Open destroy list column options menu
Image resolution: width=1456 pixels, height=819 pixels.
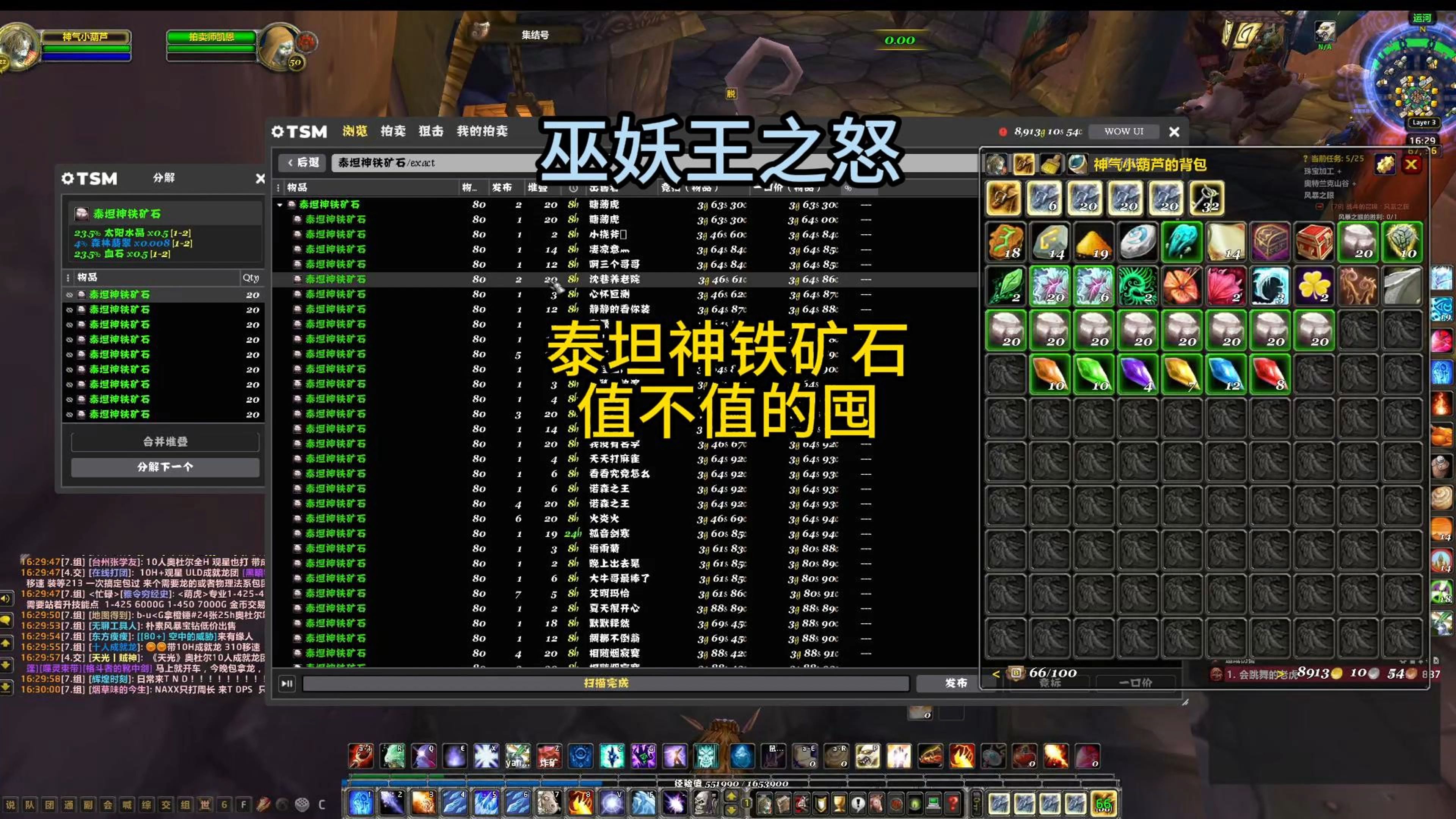tap(68, 278)
